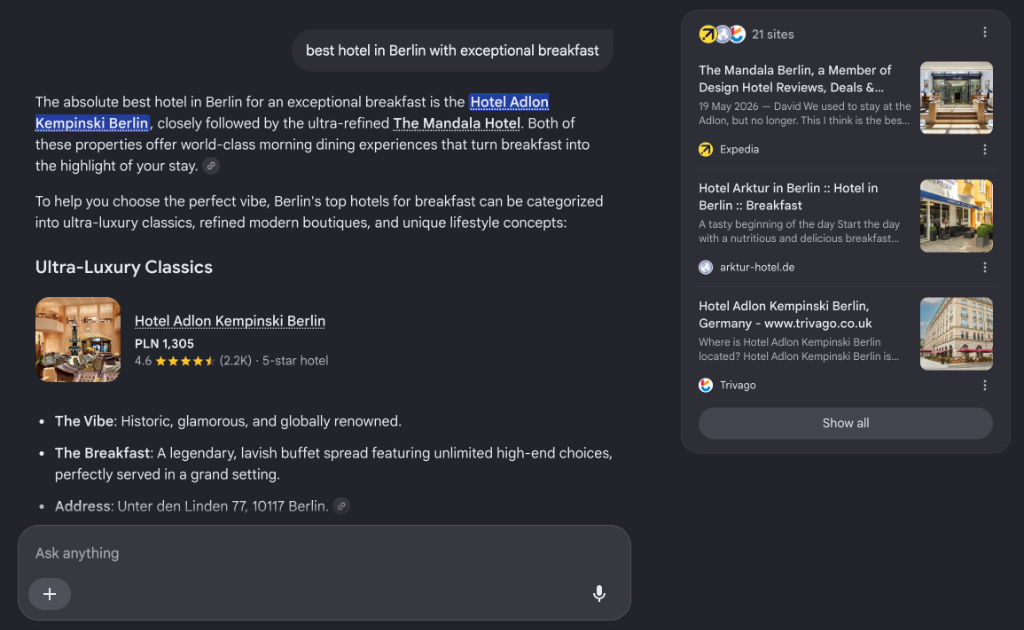Open the 21 sites panel options menu

pyautogui.click(x=985, y=33)
